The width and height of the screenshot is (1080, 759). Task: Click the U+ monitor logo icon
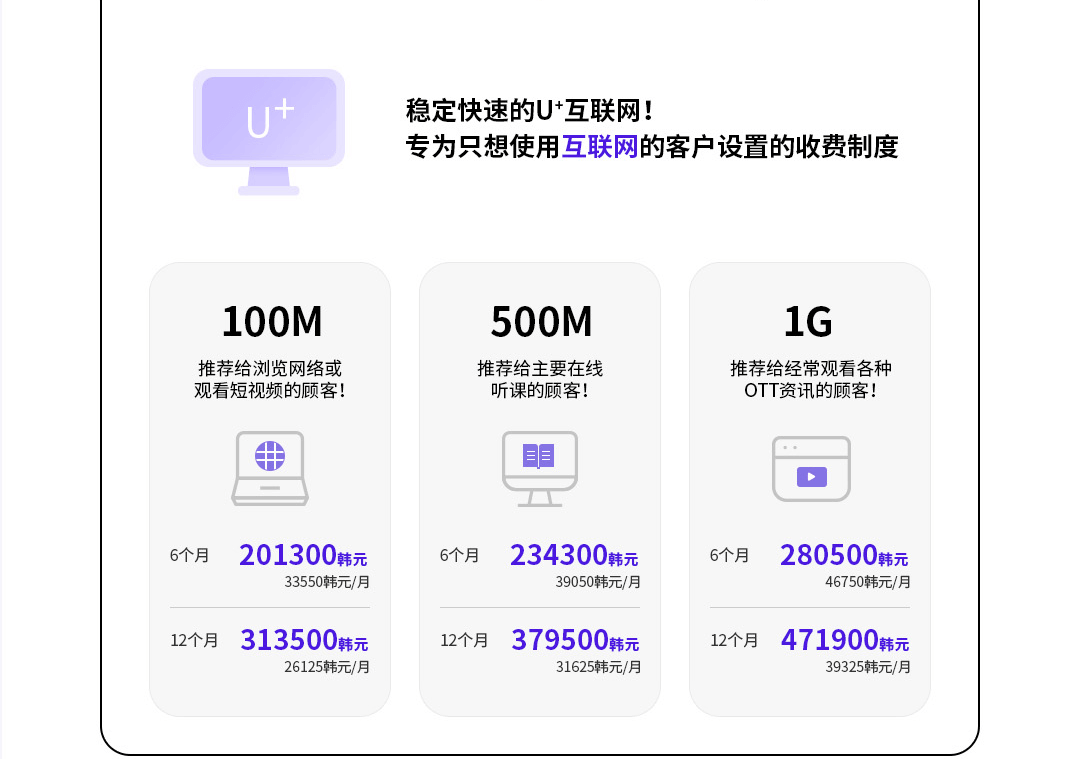coord(269,132)
